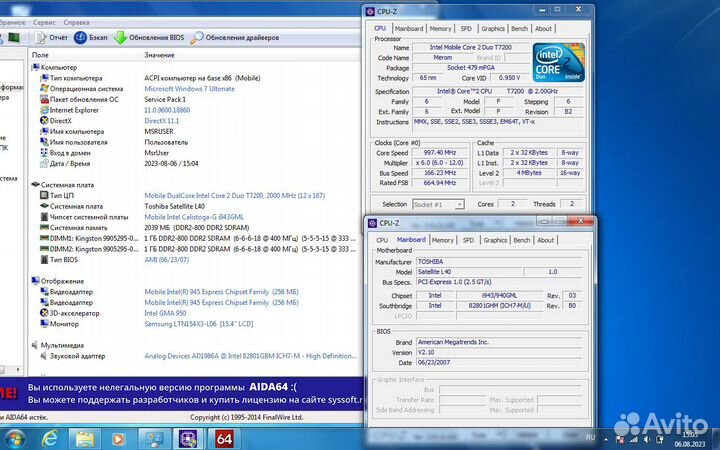Image resolution: width=720 pixels, height=450 pixels.
Task: Open the Mobile DualCore Intel Core 2 Duo link
Action: click(235, 196)
